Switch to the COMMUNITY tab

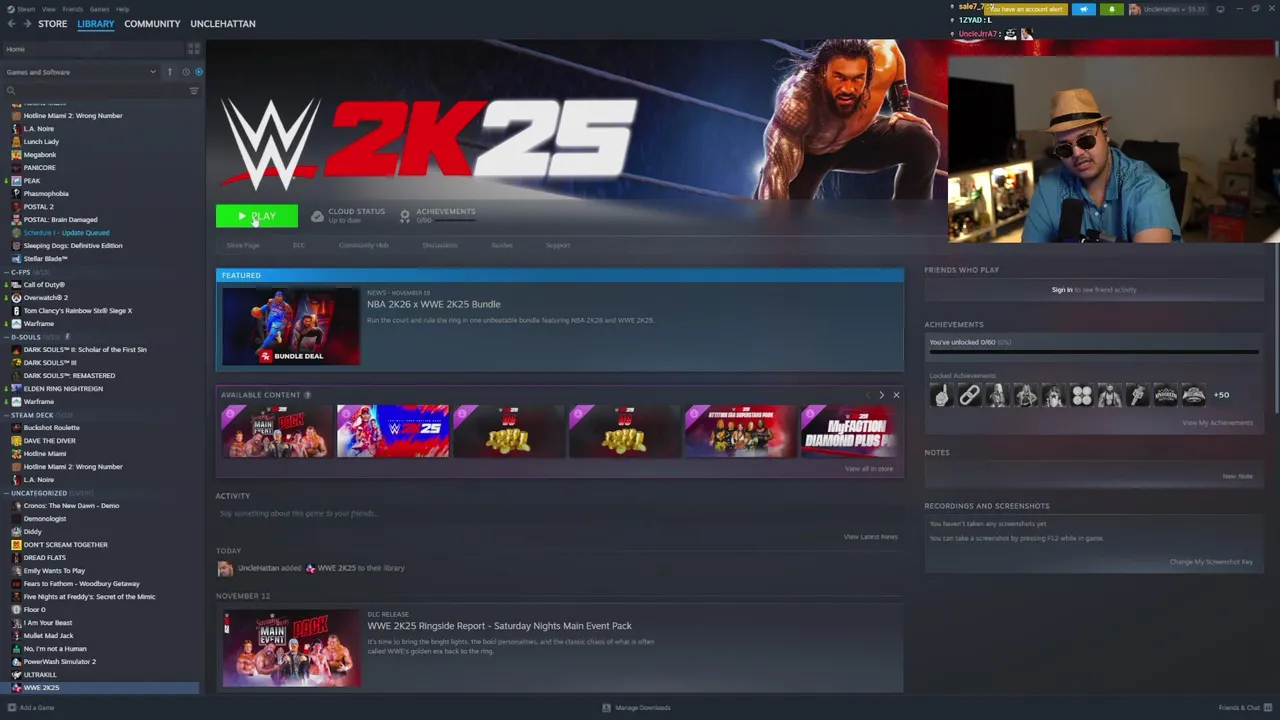click(152, 23)
